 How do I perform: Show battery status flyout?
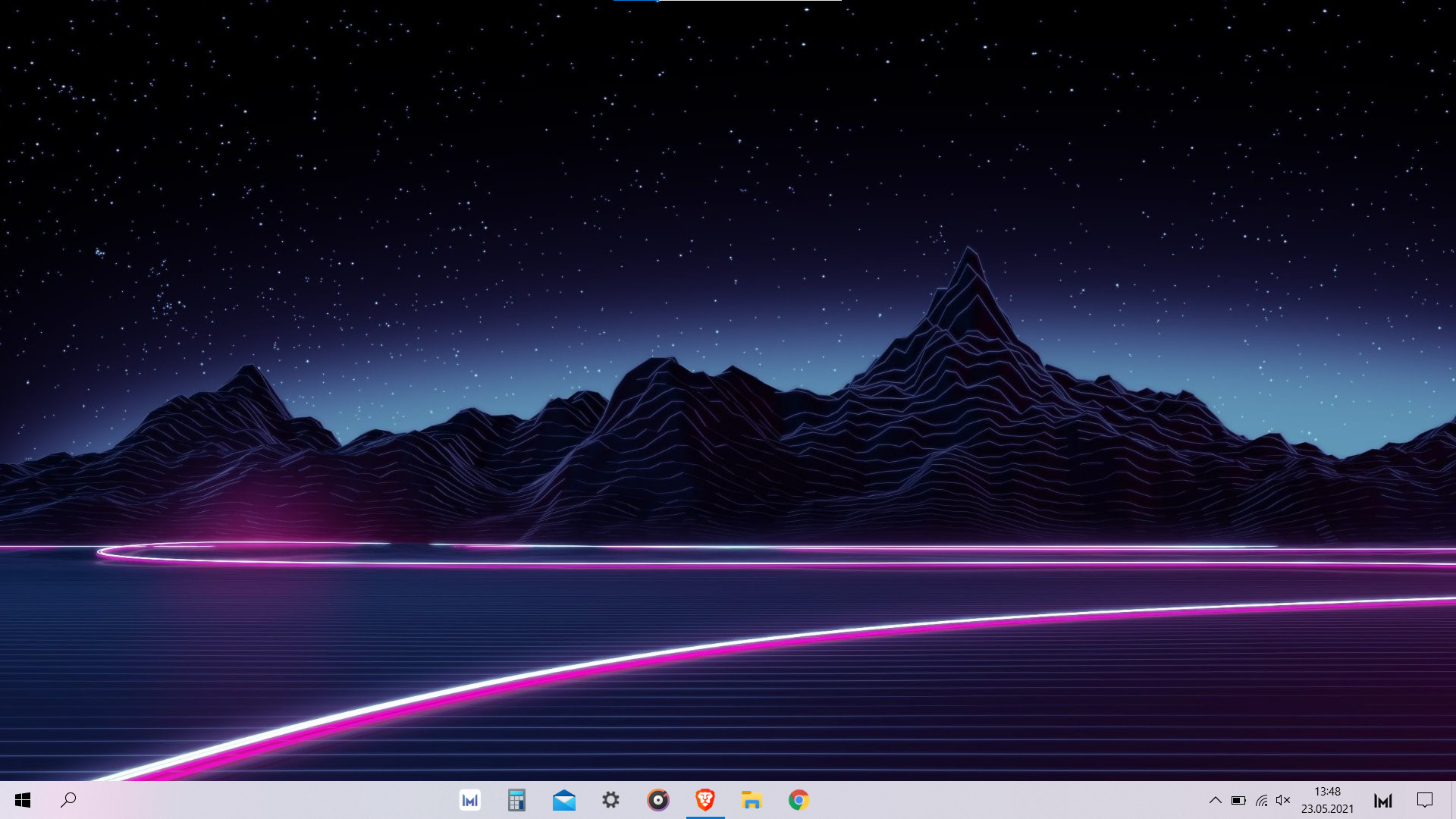tap(1238, 800)
